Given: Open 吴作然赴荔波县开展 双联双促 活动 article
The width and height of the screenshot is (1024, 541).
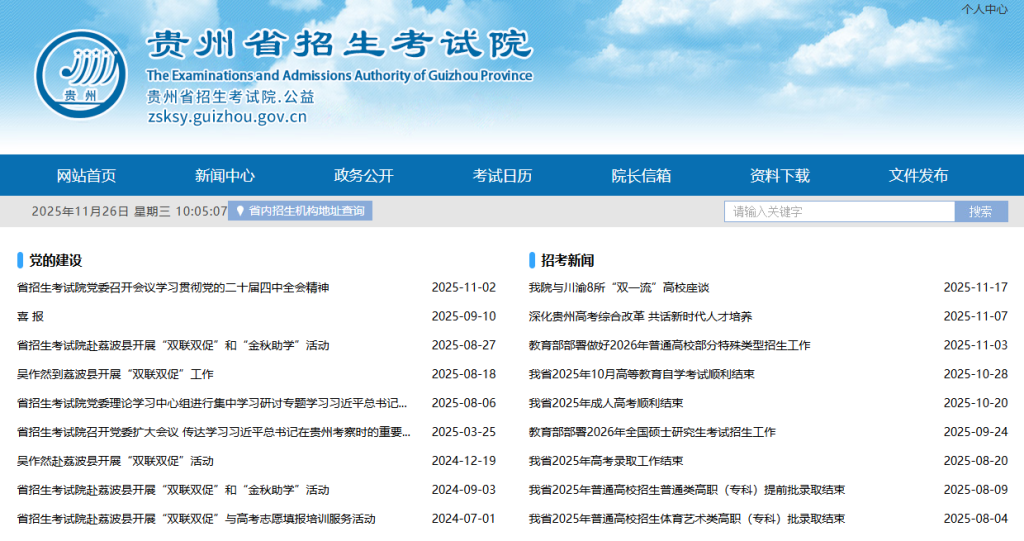Looking at the screenshot, I should pyautogui.click(x=115, y=461).
